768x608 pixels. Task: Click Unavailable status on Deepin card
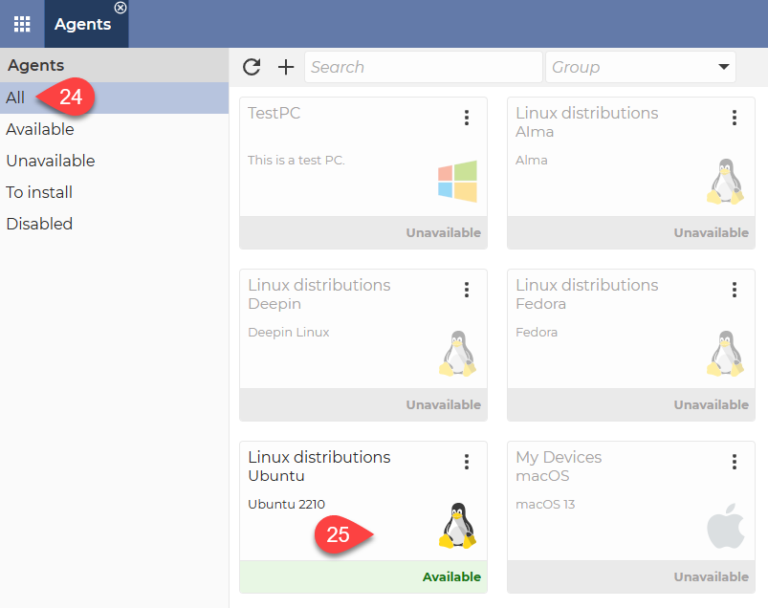point(443,405)
